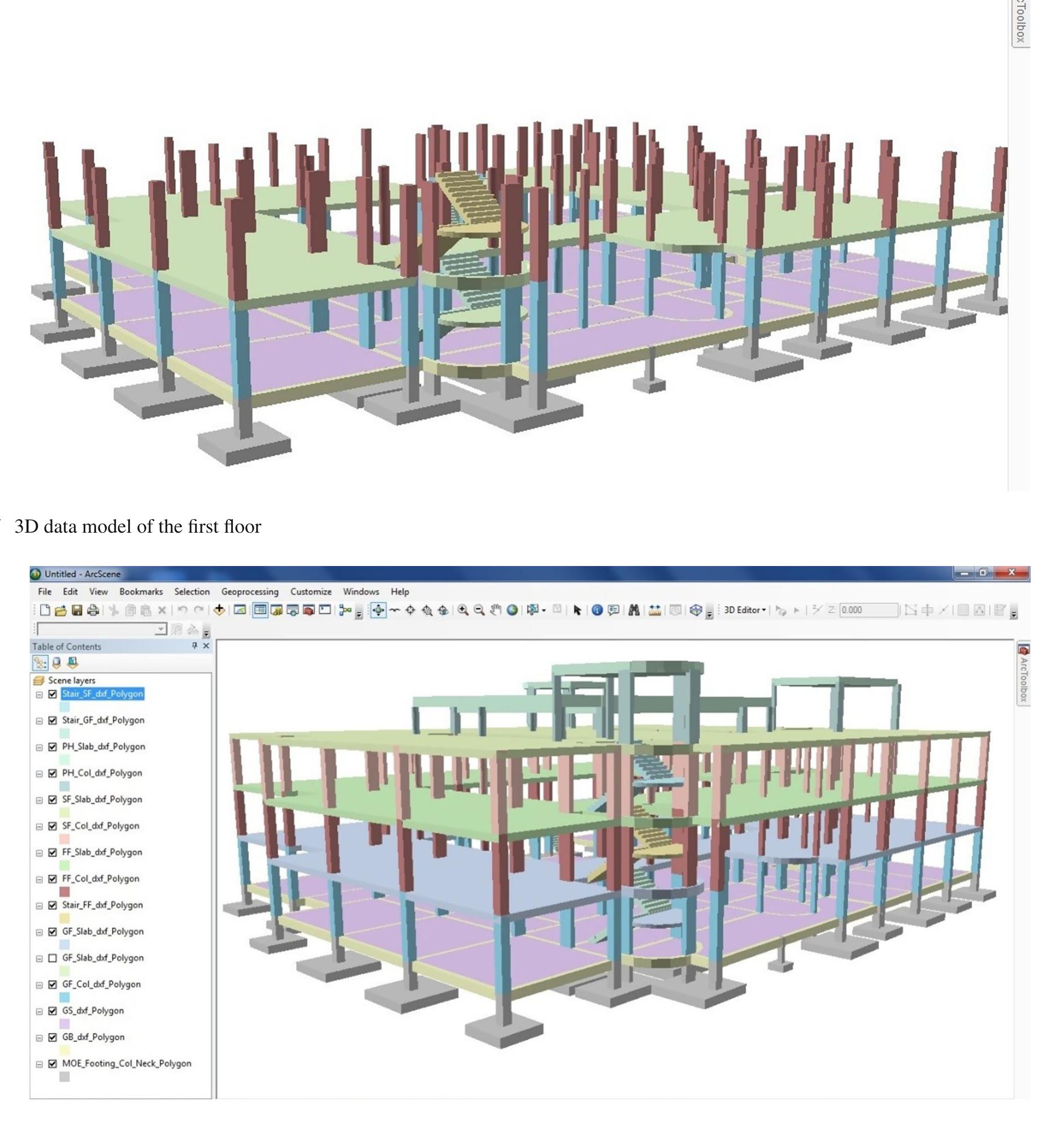Select the Navigate tool

(x=378, y=611)
